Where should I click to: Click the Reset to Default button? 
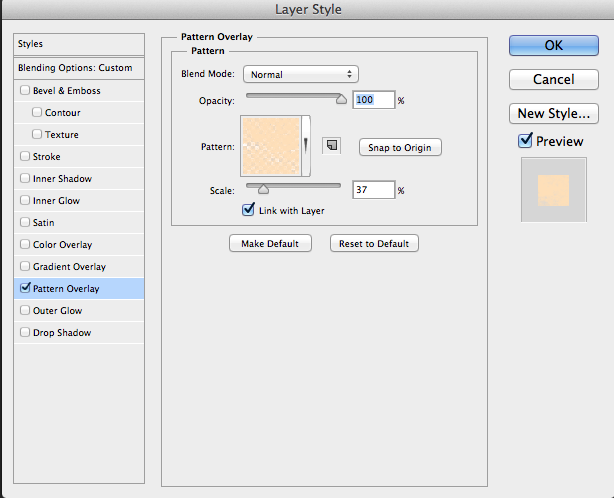pos(374,244)
